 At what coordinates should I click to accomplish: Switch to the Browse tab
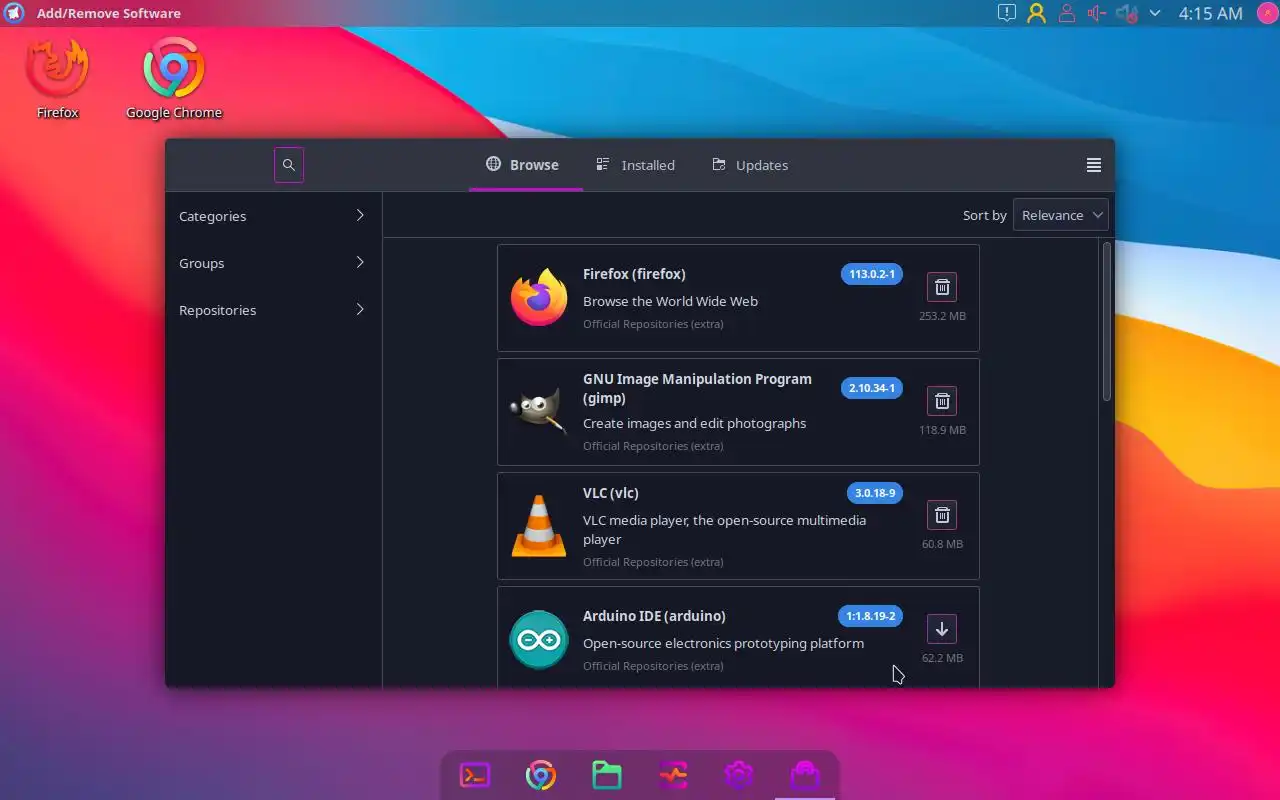pos(523,165)
